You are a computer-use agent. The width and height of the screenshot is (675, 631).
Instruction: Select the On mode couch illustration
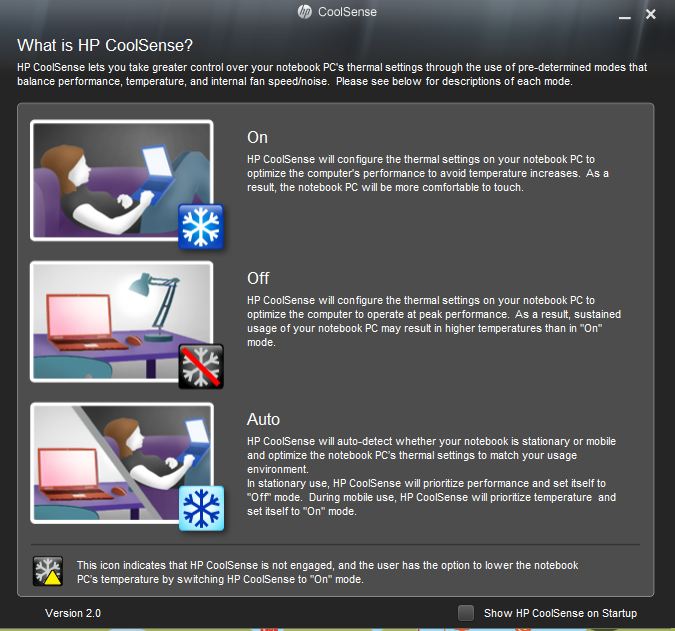pos(122,180)
